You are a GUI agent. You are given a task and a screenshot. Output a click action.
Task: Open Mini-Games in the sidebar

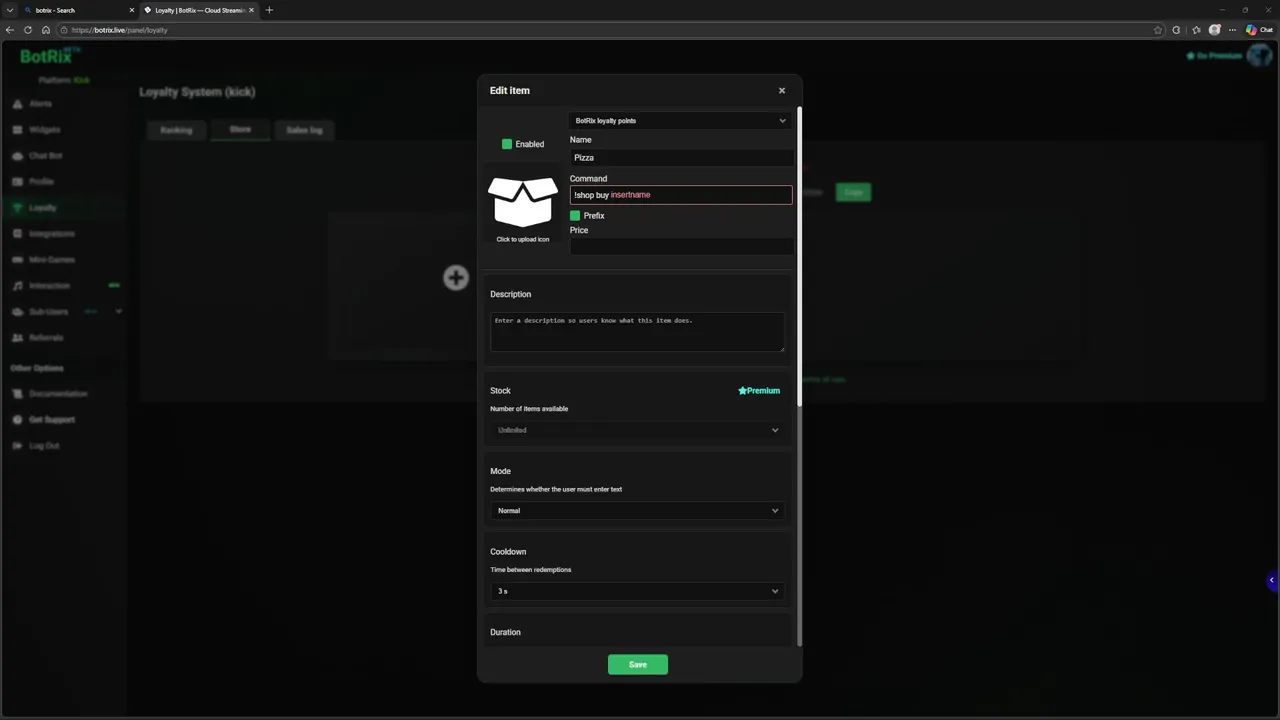pyautogui.click(x=51, y=260)
